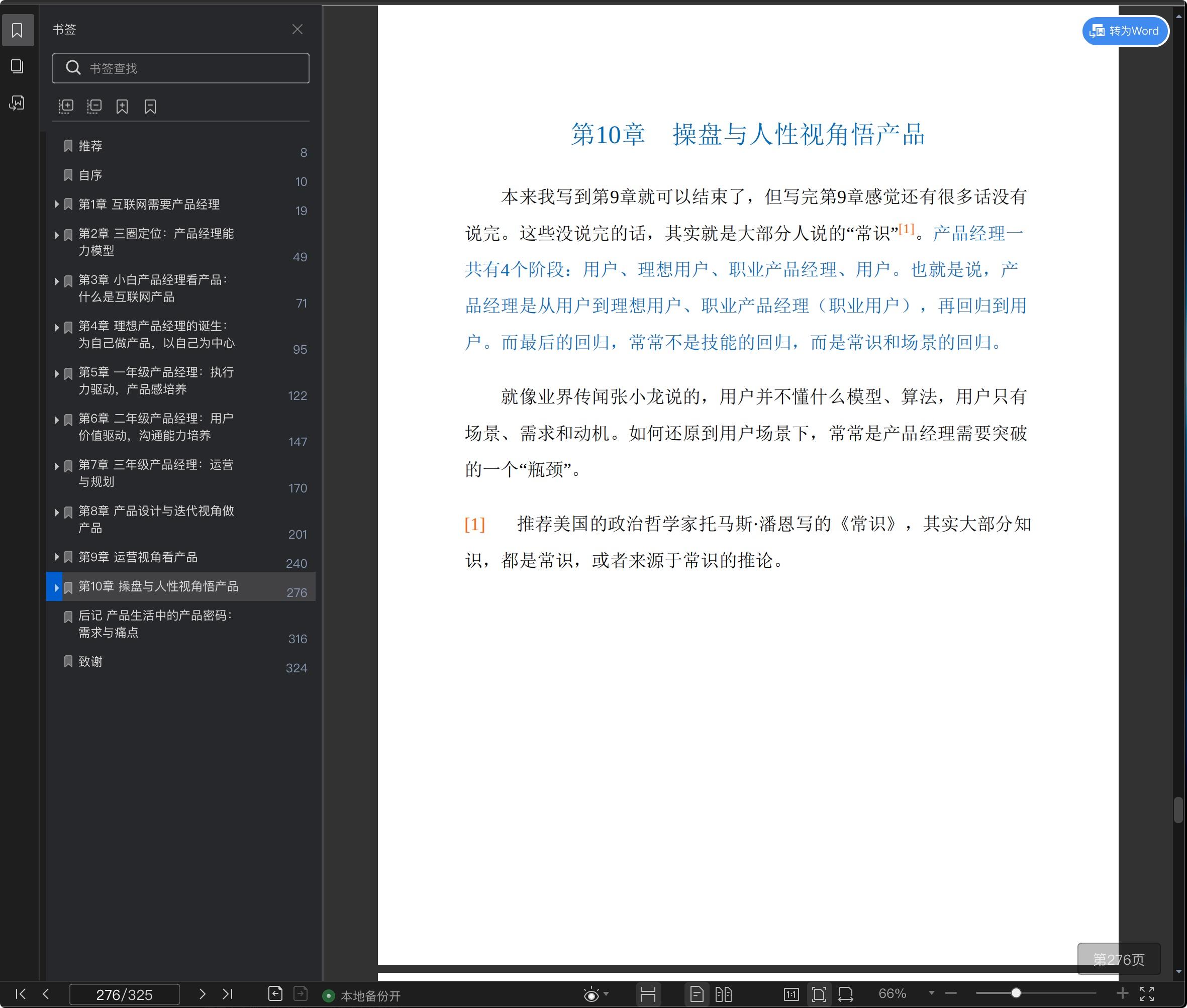Zoom in with the plus button
This screenshot has height=1008, width=1187.
[x=1122, y=993]
